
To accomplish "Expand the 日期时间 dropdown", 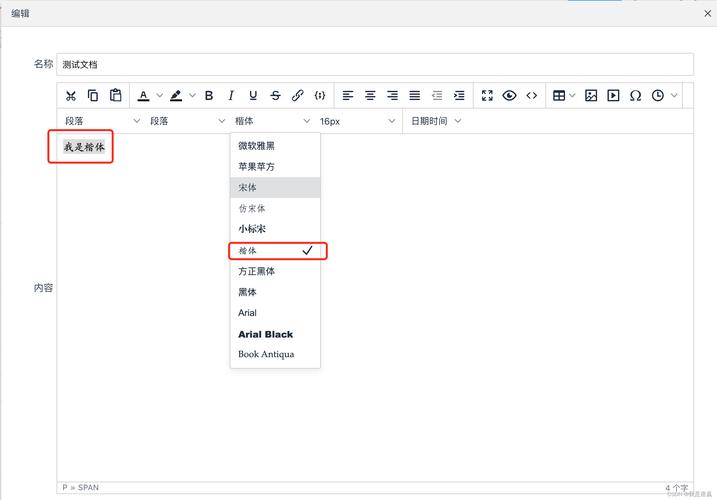I will click(x=436, y=121).
